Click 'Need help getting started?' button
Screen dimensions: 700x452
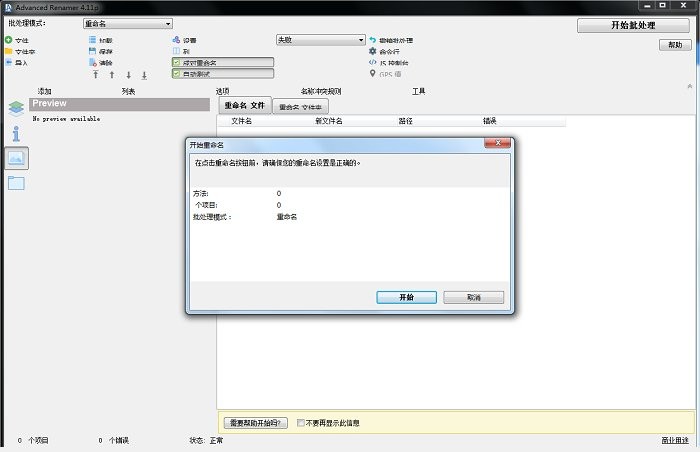255,423
